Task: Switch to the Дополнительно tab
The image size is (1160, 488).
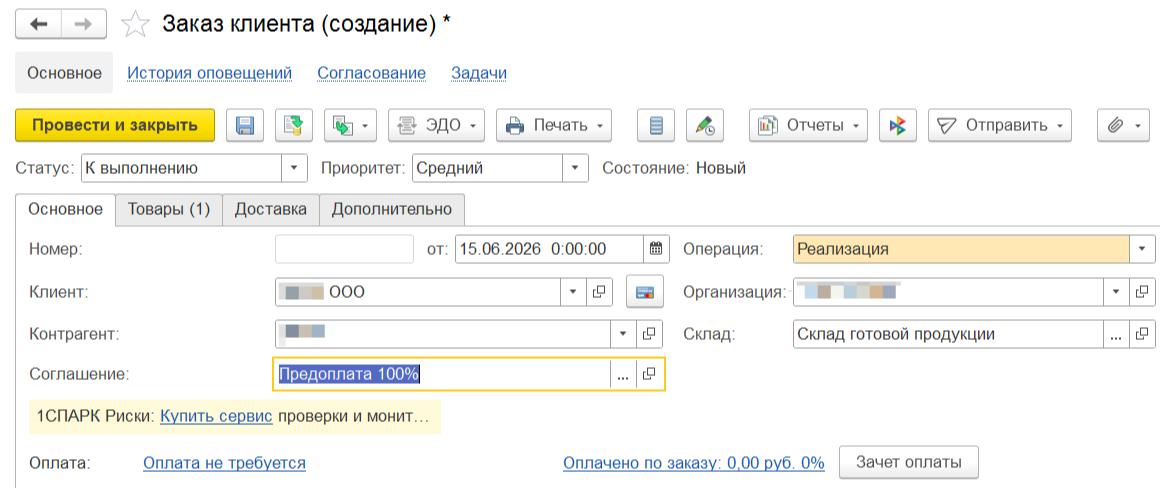Action: click(391, 209)
